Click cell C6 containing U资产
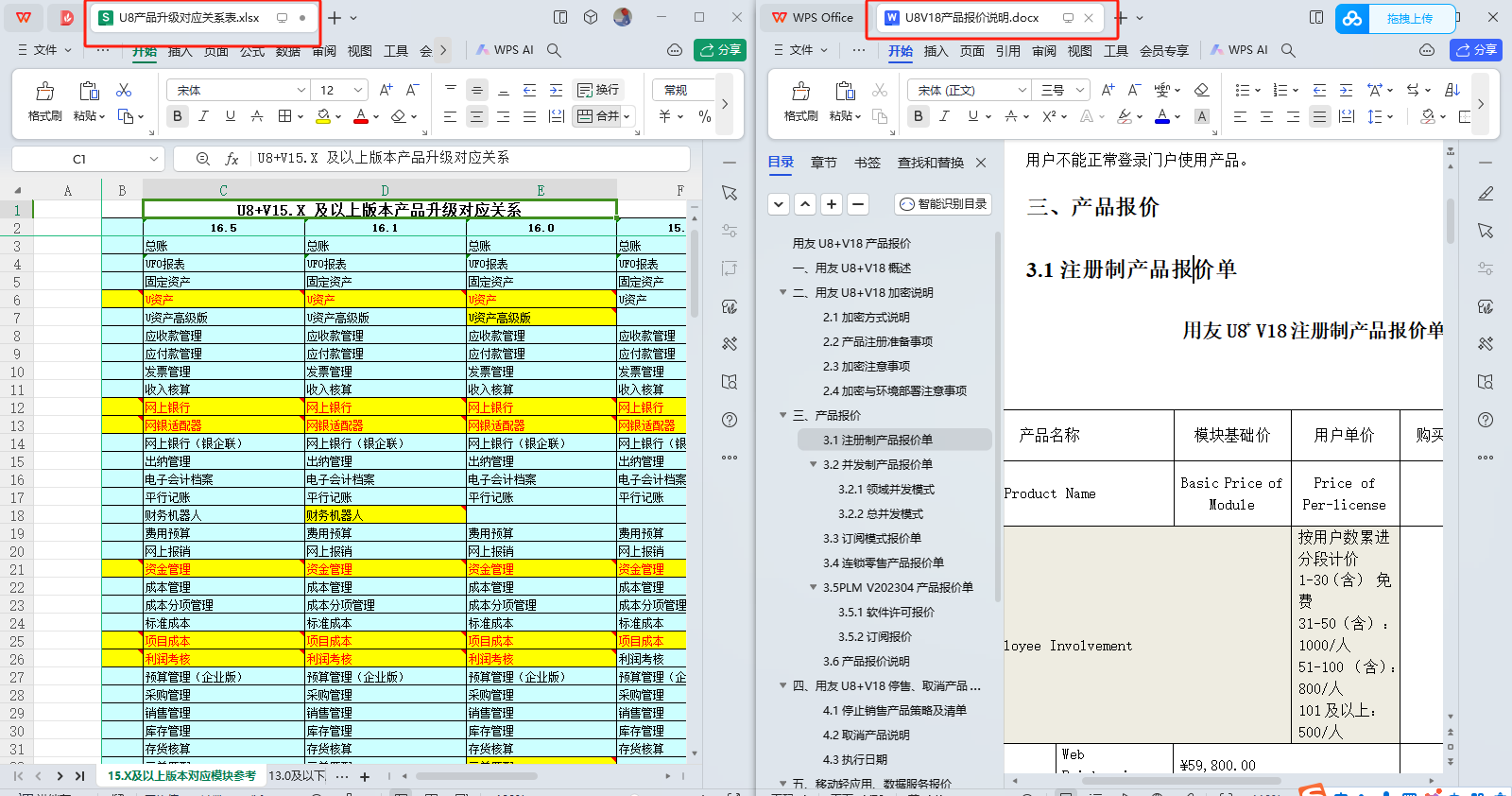This screenshot has height=796, width=1512. coord(223,300)
